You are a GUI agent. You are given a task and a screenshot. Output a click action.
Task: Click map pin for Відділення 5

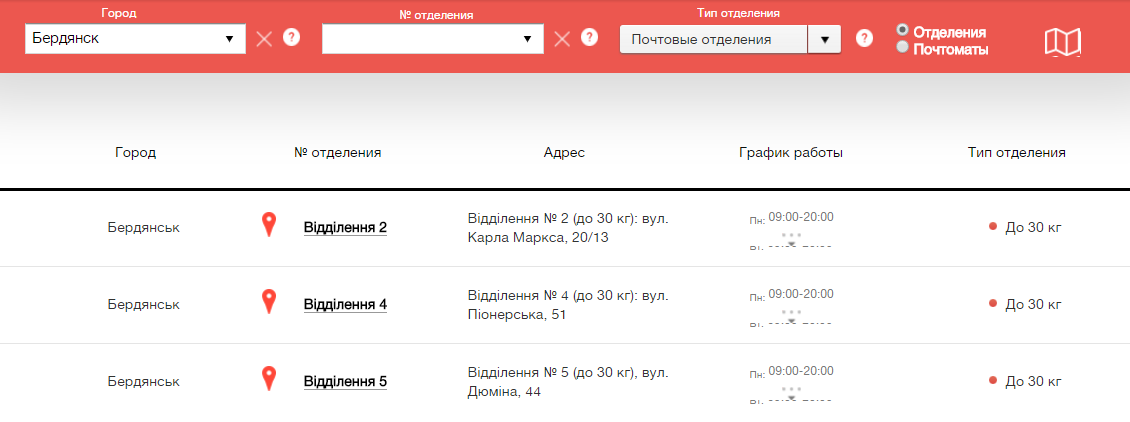point(268,378)
